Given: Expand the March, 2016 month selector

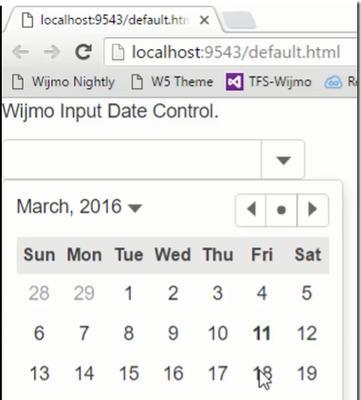Looking at the screenshot, I should click(79, 207).
